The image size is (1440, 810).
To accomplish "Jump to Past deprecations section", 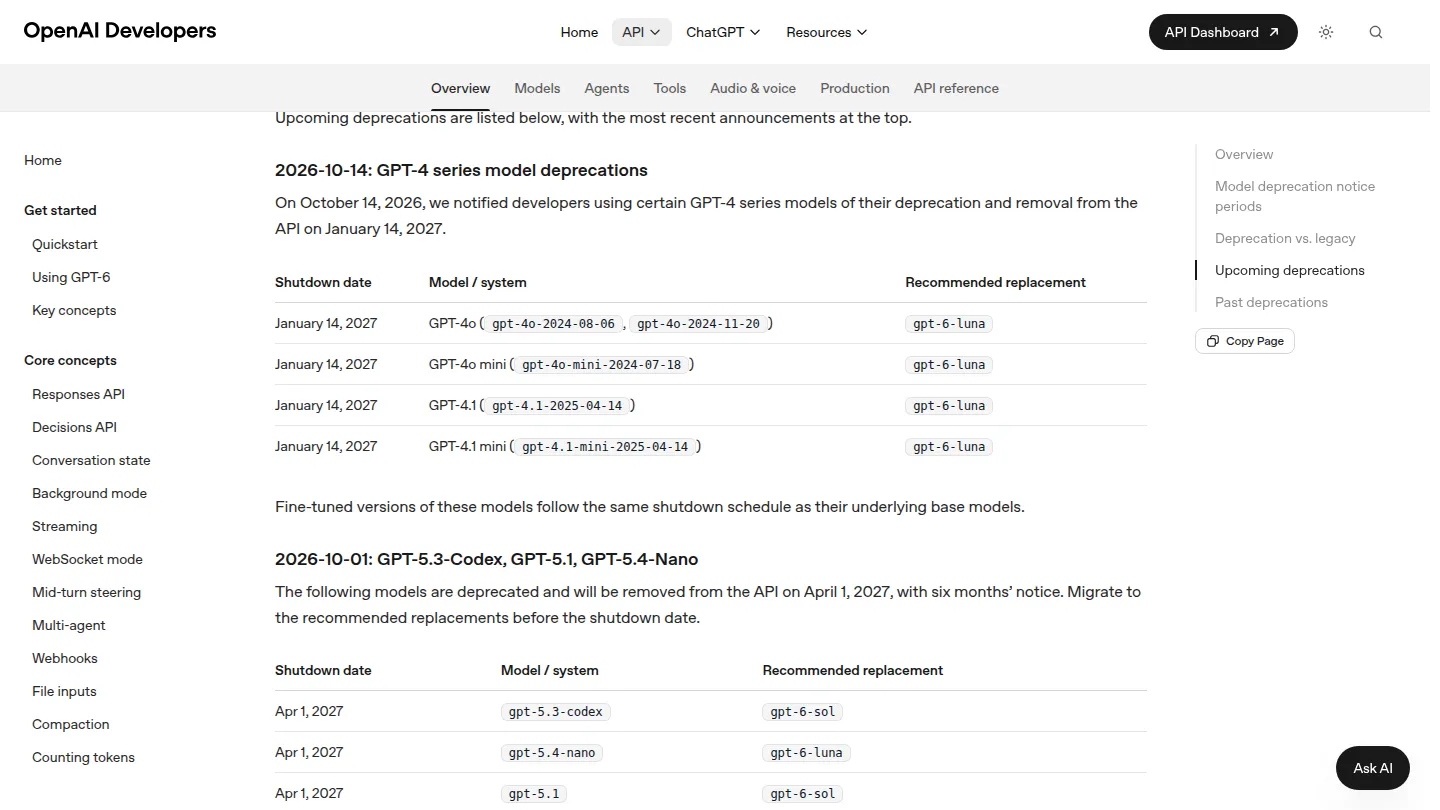I will 1271,302.
